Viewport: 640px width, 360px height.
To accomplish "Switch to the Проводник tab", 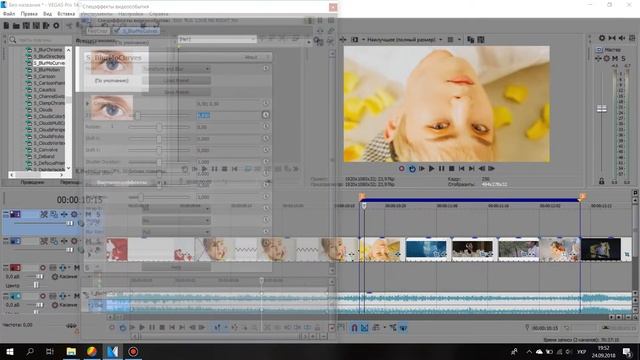I will (x=32, y=182).
